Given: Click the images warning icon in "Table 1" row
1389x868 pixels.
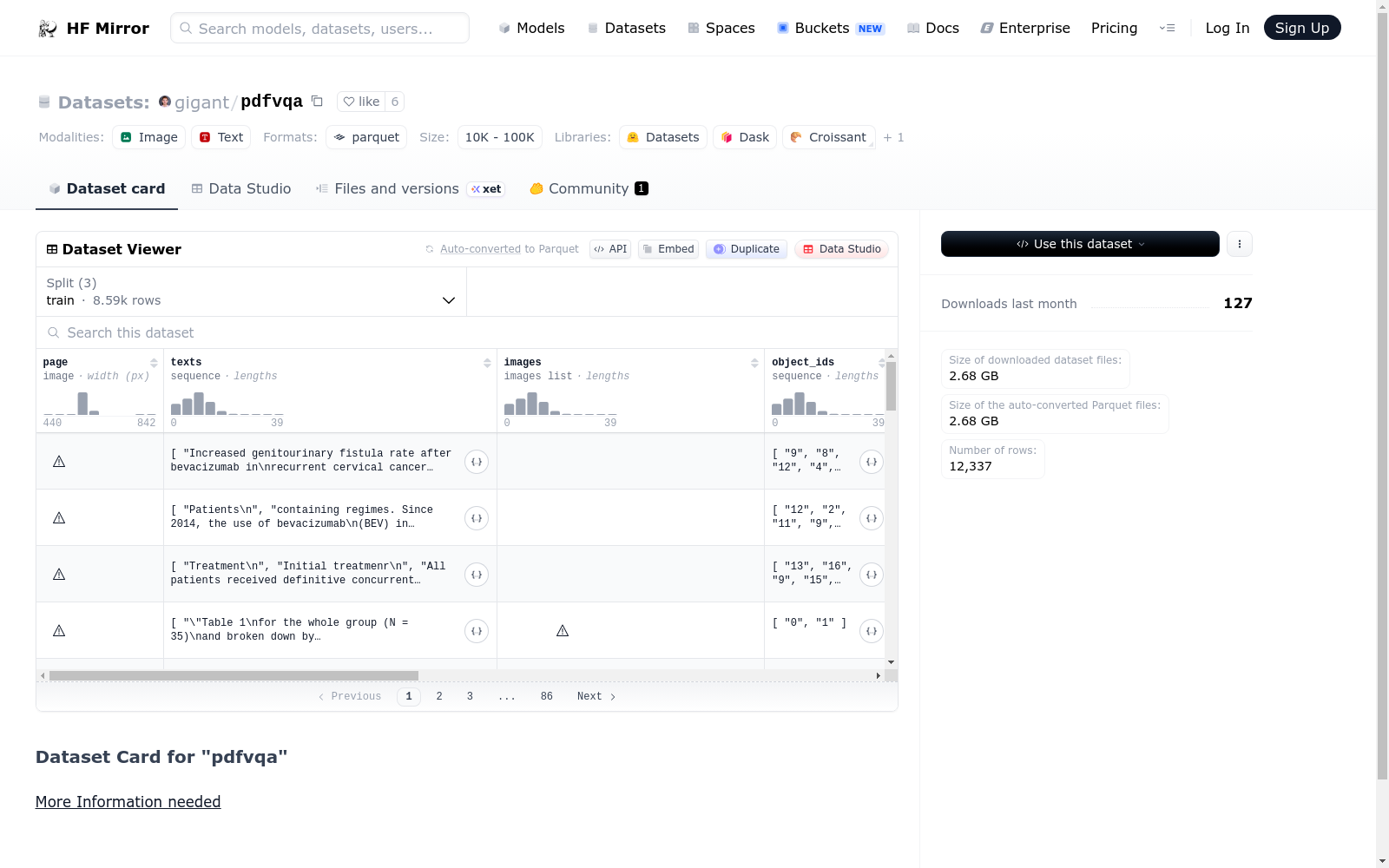Looking at the screenshot, I should [563, 631].
